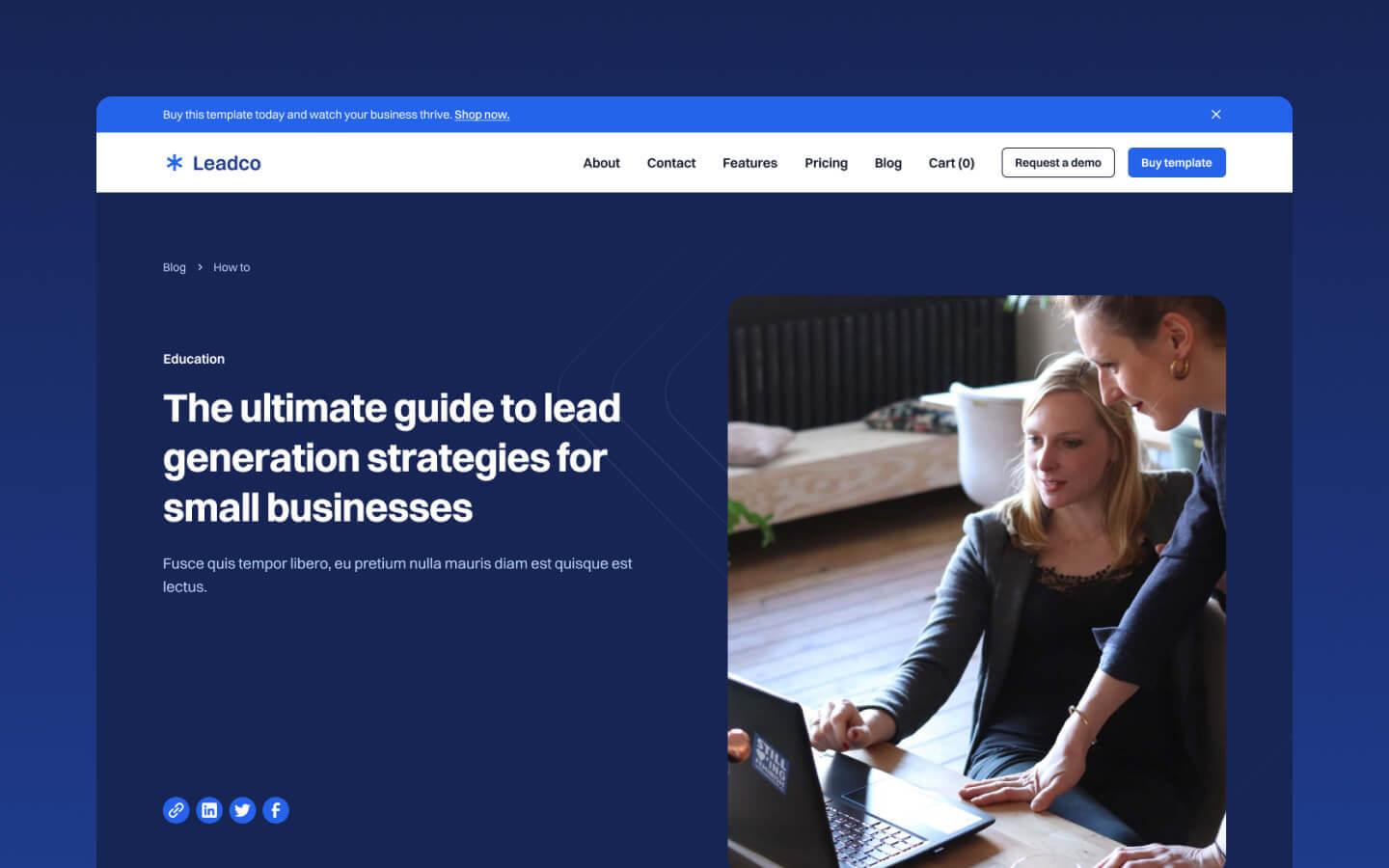Open the Cart (0) item
Screen dimensions: 1389x868
pyautogui.click(x=951, y=163)
